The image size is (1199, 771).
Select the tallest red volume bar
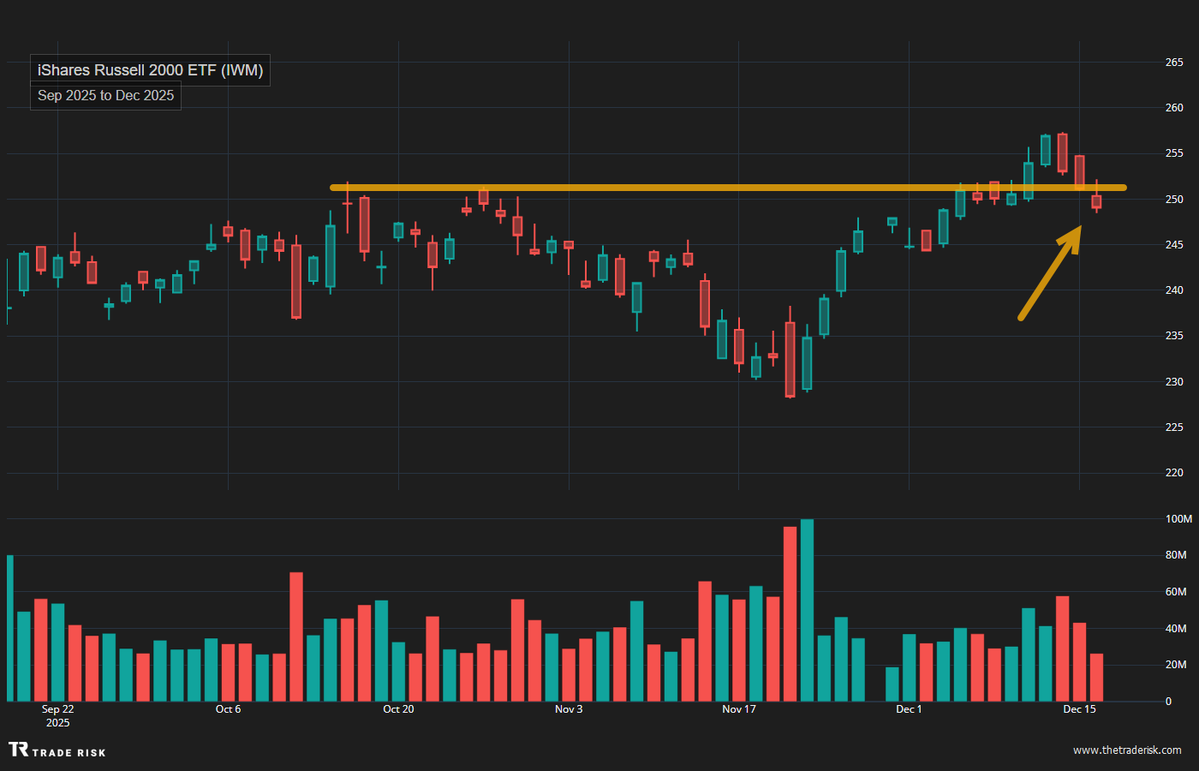coord(790,613)
